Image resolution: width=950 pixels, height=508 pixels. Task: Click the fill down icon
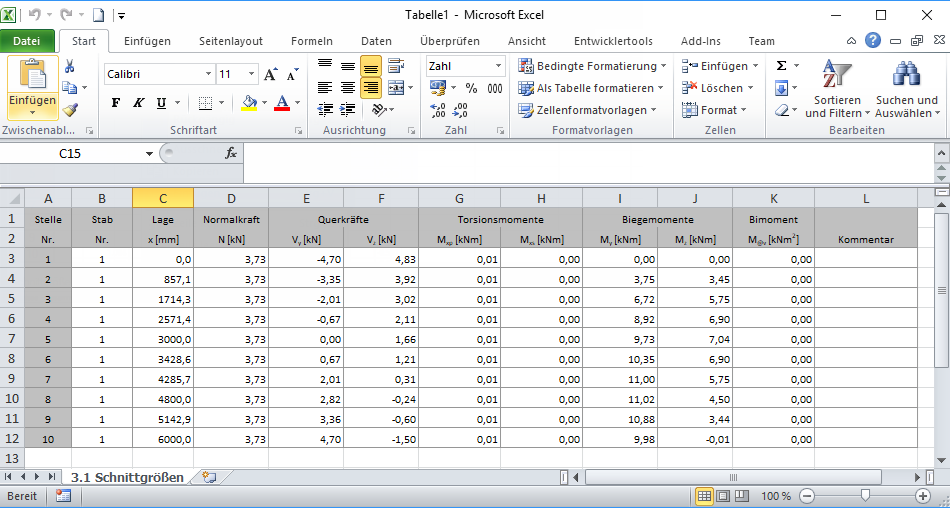coord(782,89)
